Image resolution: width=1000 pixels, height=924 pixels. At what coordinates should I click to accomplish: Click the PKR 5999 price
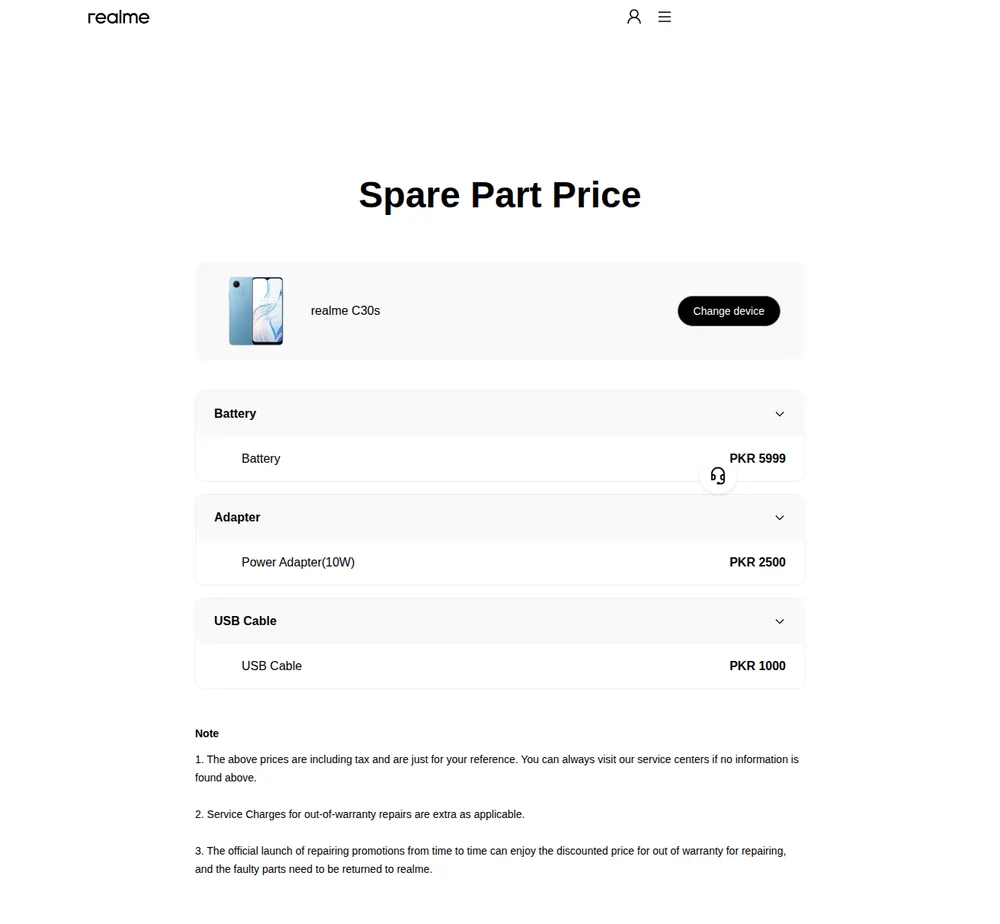point(757,458)
